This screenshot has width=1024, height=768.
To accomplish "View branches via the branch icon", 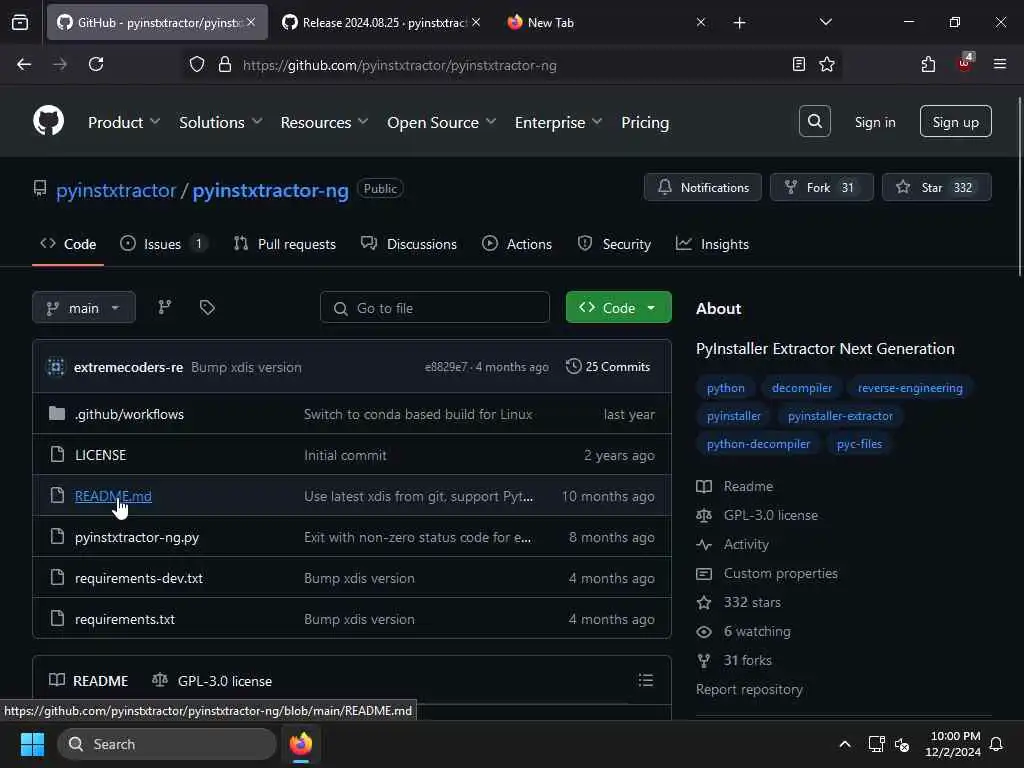I will pyautogui.click(x=165, y=308).
